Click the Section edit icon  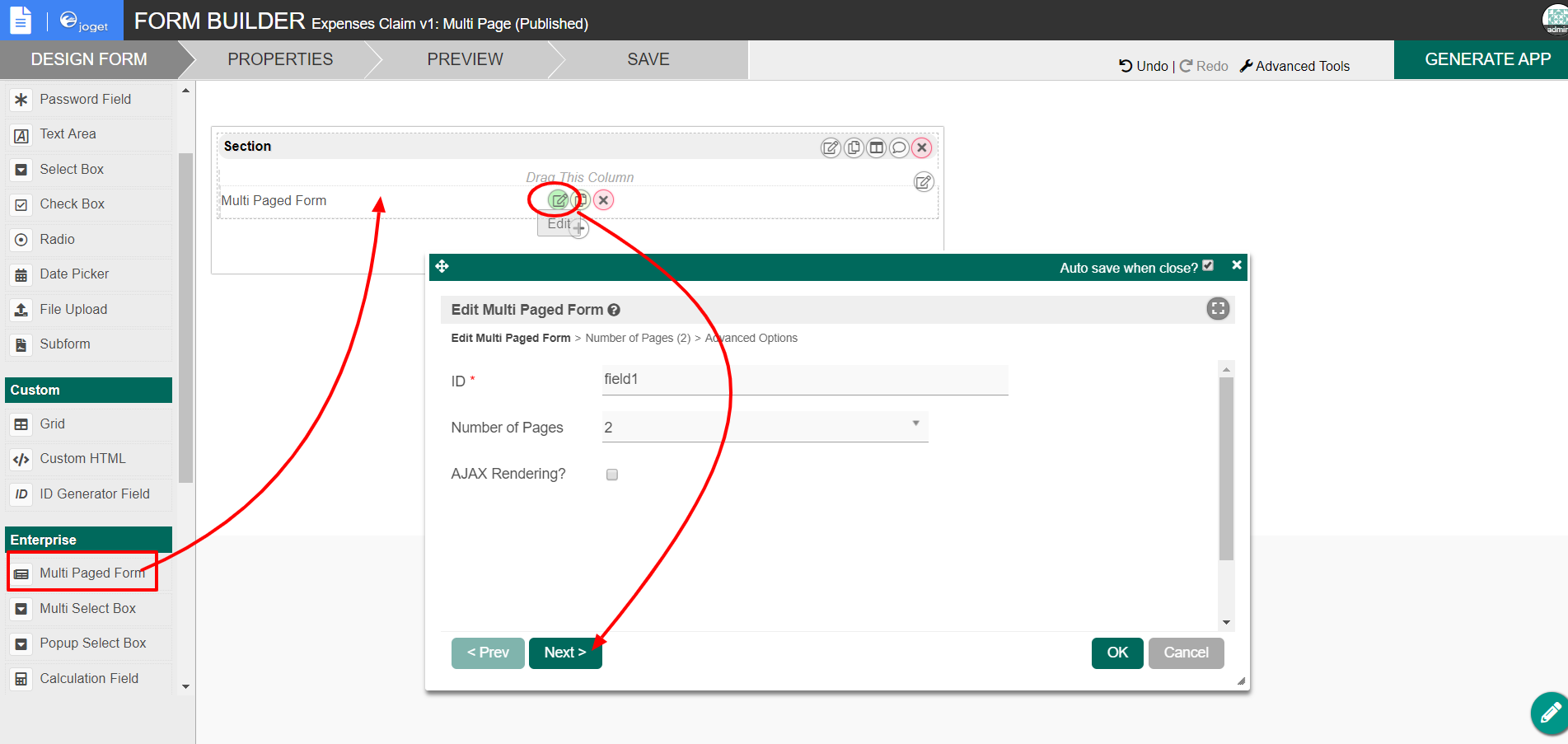[x=831, y=147]
